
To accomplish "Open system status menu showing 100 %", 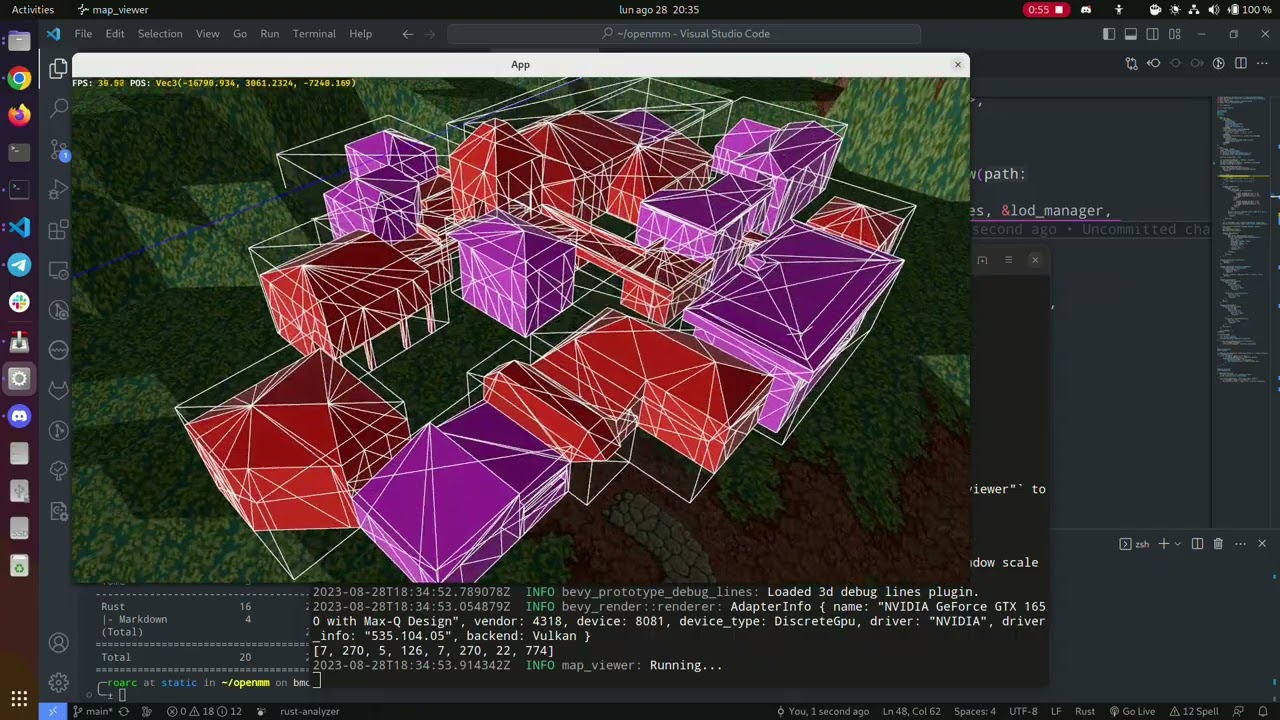I will coord(1210,10).
